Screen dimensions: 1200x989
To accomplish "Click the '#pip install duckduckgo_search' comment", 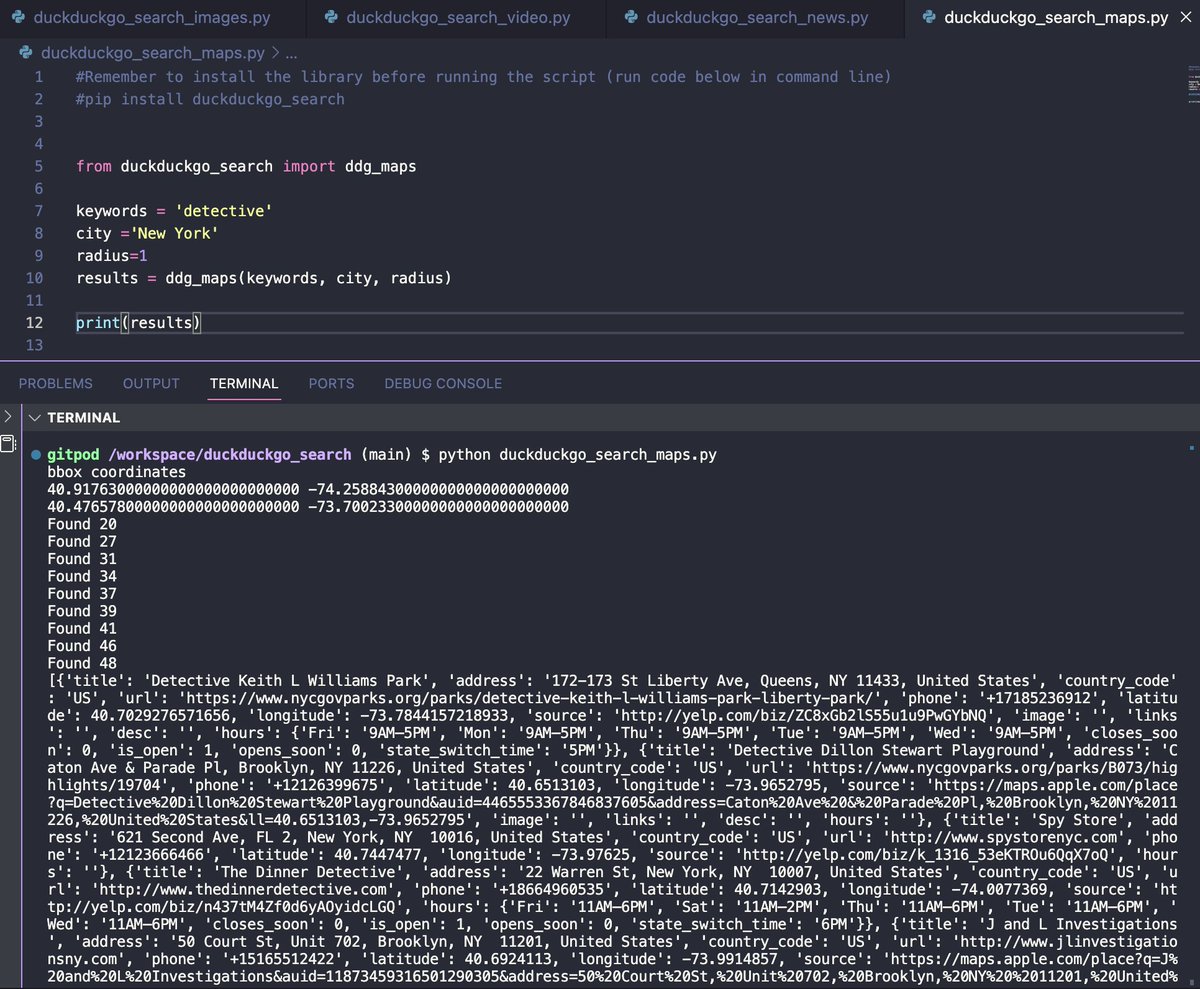I will tap(210, 99).
